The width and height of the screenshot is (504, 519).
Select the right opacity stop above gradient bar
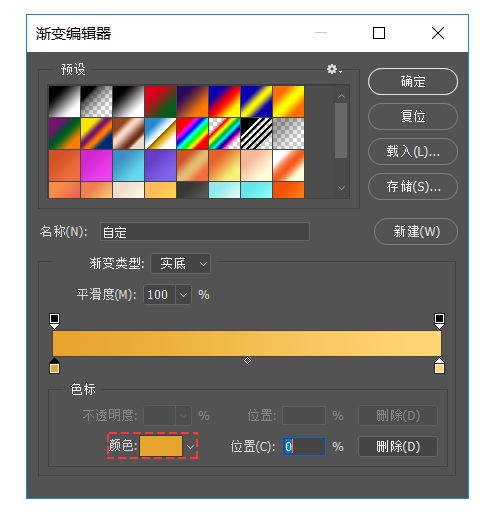(x=439, y=321)
